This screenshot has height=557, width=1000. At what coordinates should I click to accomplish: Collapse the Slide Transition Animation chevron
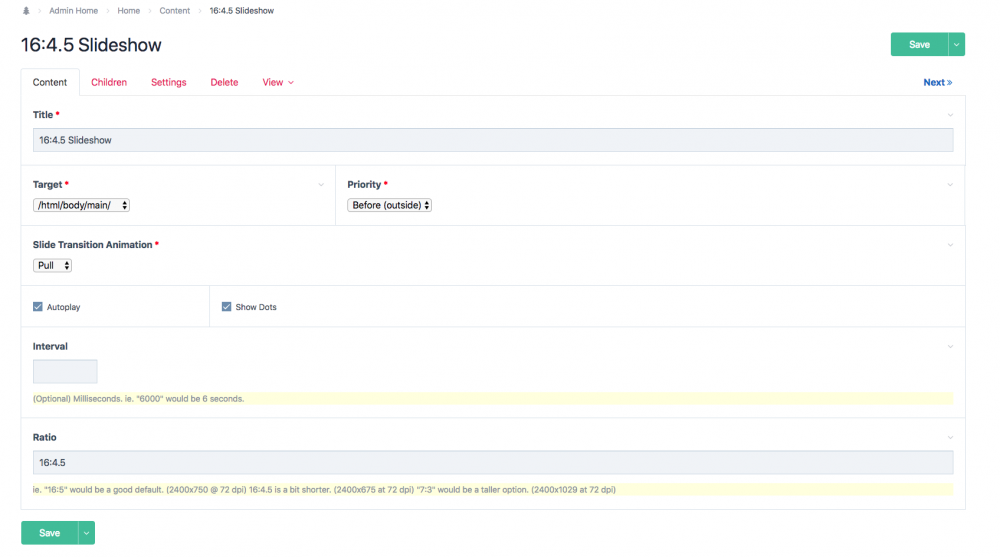point(950,245)
